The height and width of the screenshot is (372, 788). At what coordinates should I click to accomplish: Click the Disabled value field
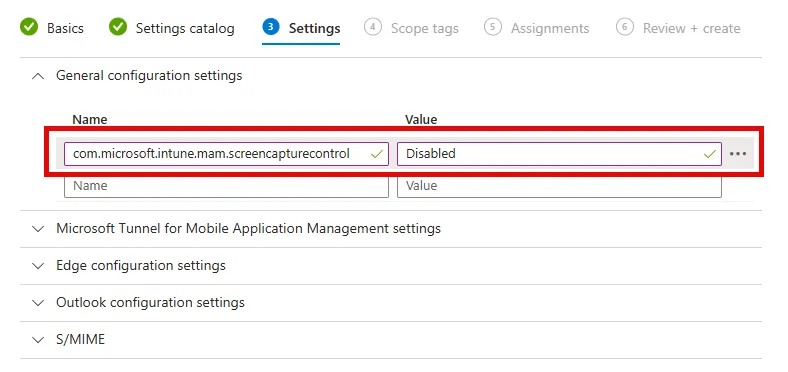[x=559, y=154]
